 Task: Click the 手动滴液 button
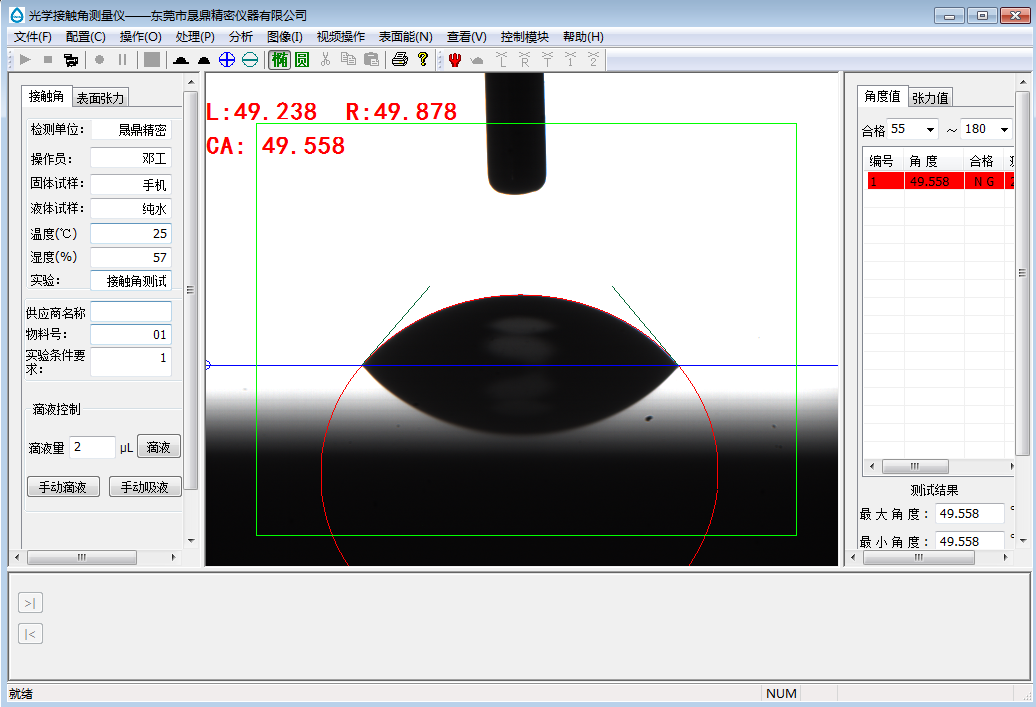click(63, 487)
